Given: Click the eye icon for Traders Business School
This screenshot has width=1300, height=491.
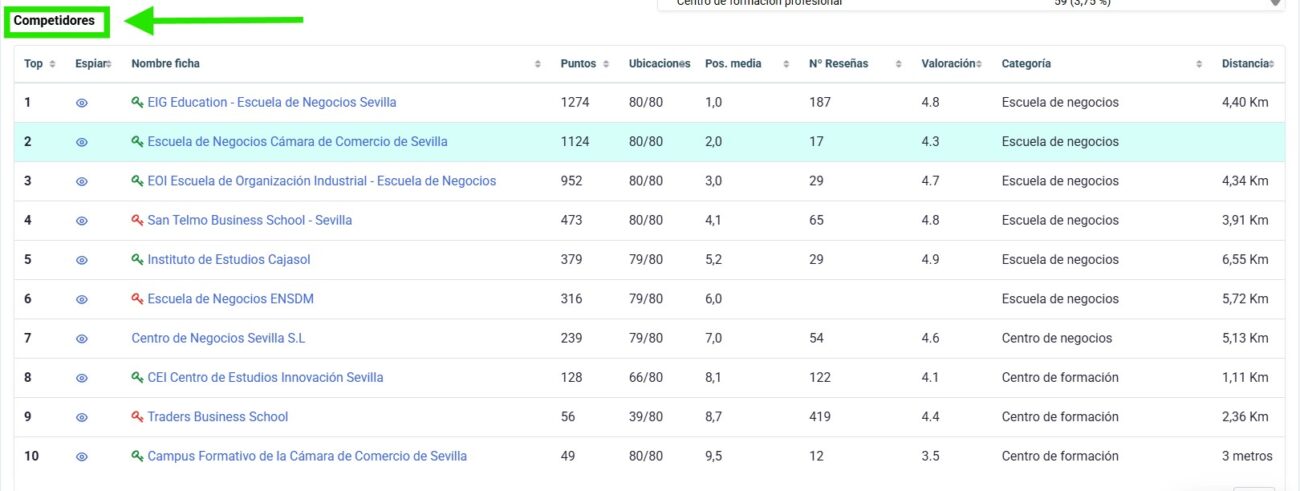Looking at the screenshot, I should pyautogui.click(x=82, y=417).
